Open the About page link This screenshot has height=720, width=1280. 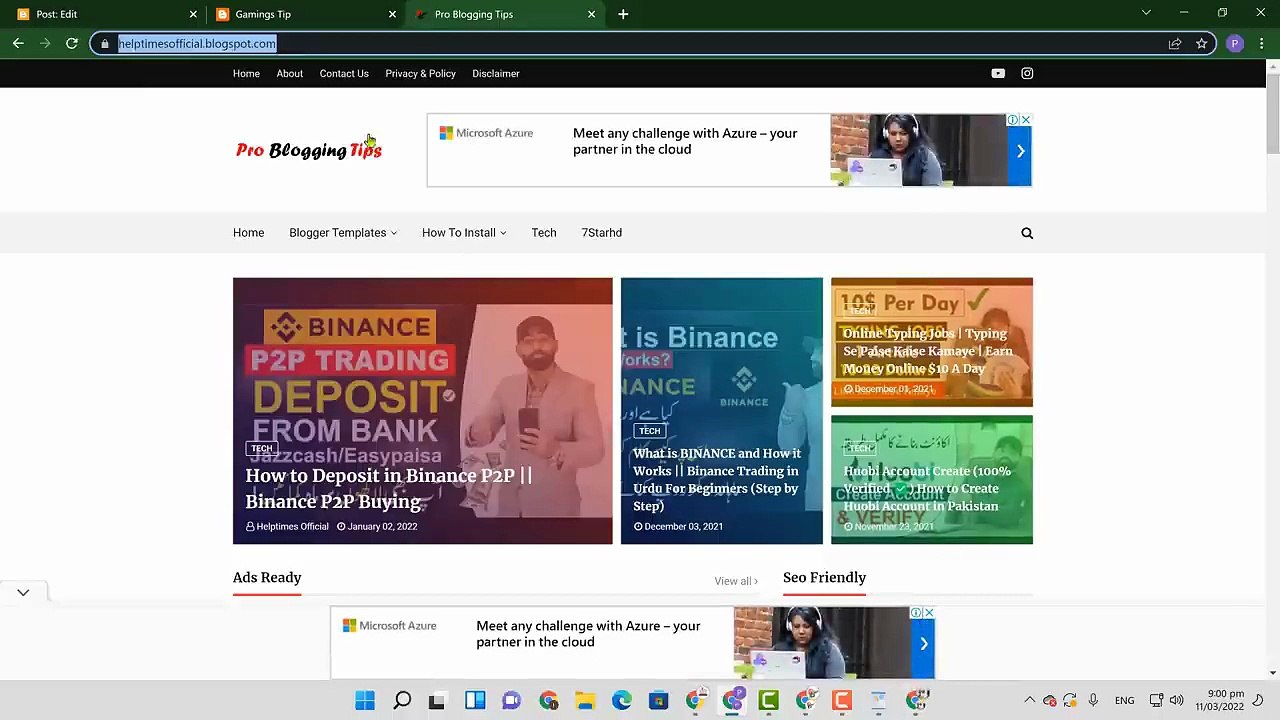point(290,73)
